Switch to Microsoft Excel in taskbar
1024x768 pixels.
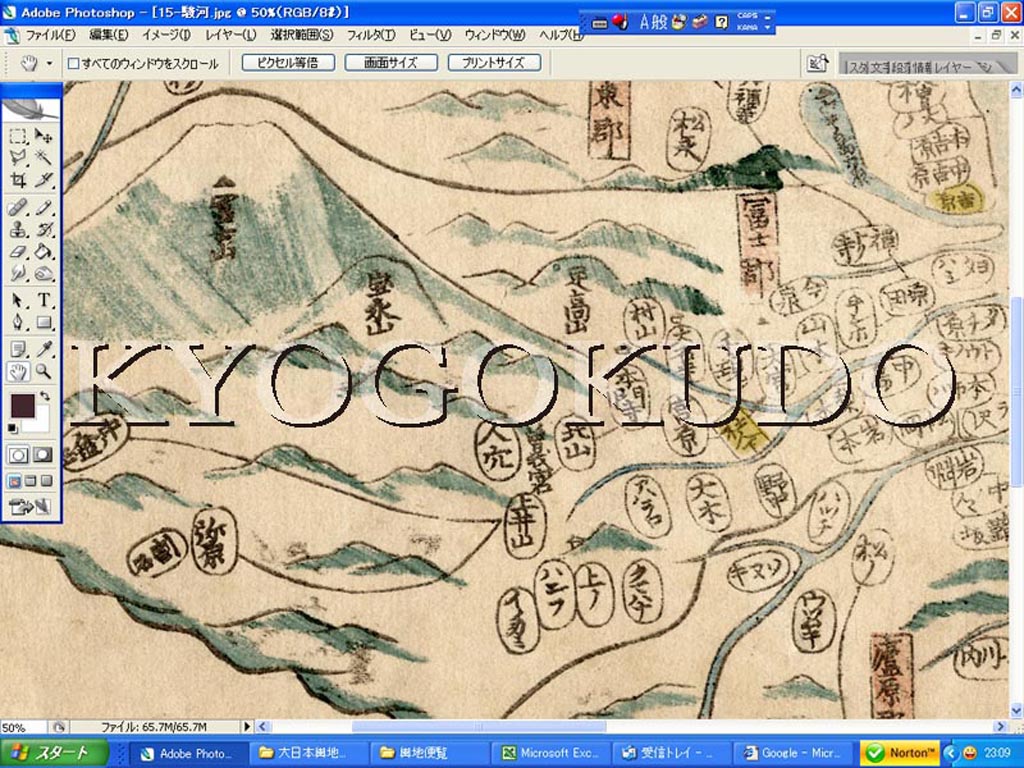coord(551,753)
